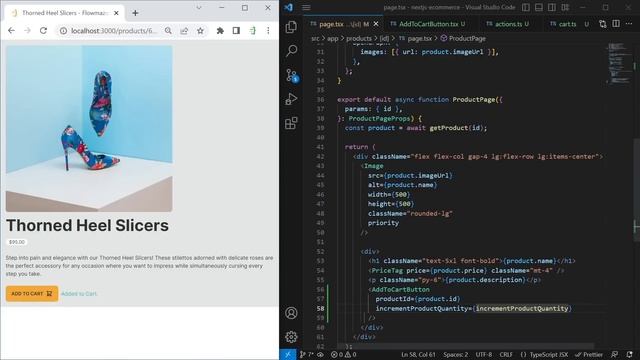Click the 'page.tsx' breadcrumb segment

click(x=420, y=38)
